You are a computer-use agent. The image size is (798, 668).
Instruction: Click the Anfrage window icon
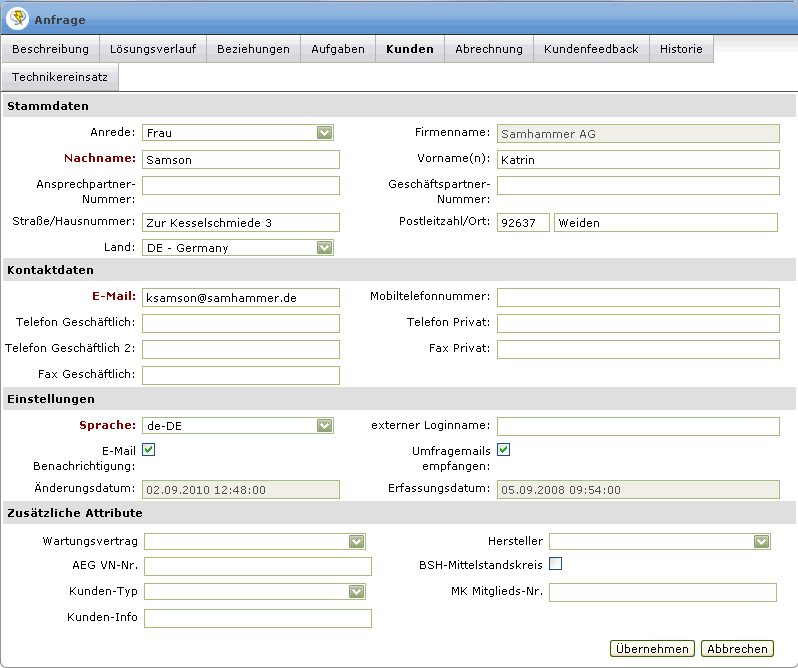point(17,19)
